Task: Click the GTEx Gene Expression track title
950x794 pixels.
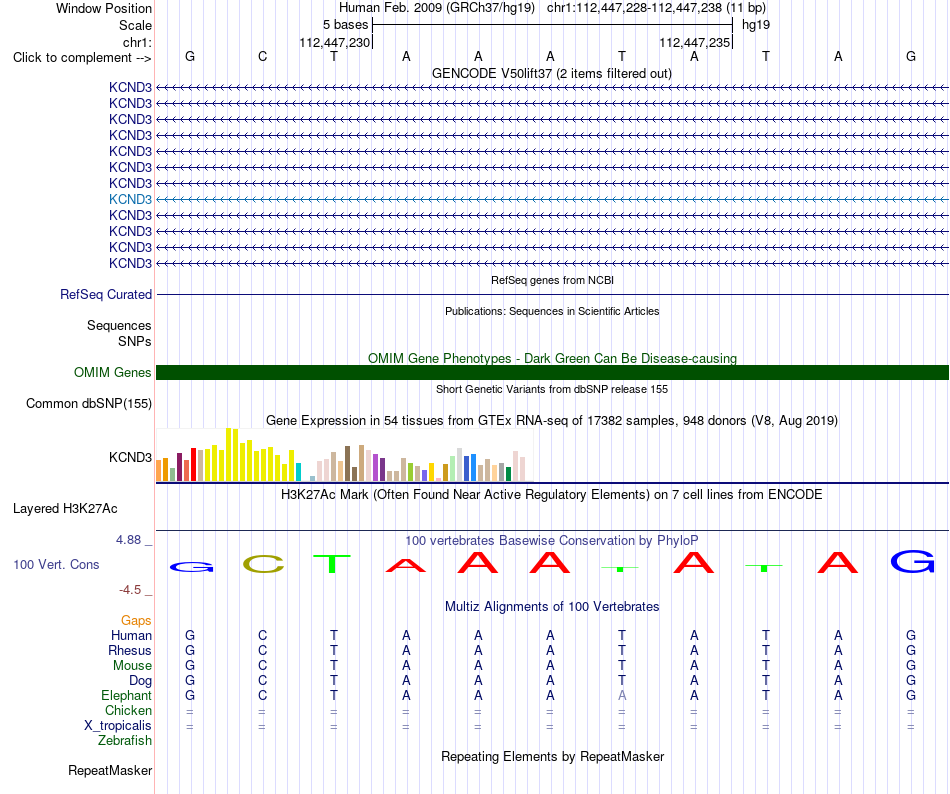Action: coord(552,420)
